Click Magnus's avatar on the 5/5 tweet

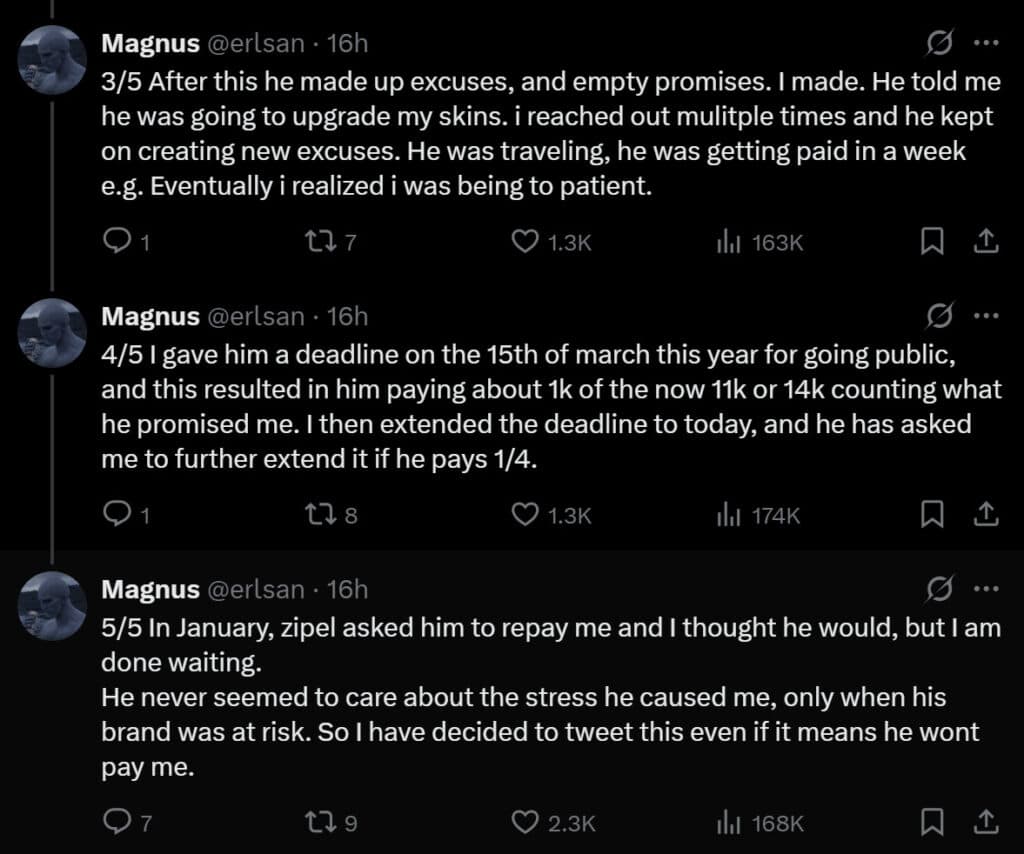click(x=53, y=603)
